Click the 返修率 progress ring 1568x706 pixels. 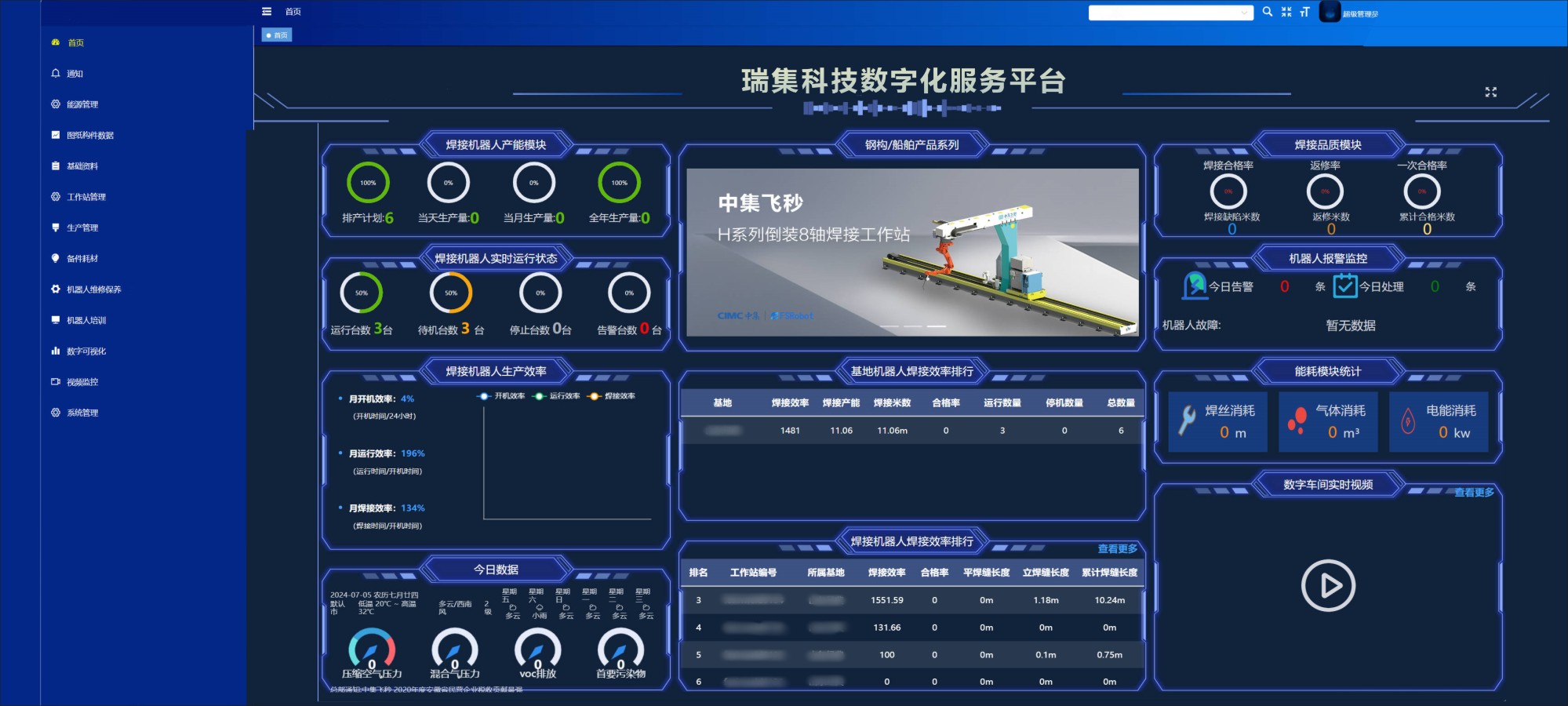tap(1325, 191)
